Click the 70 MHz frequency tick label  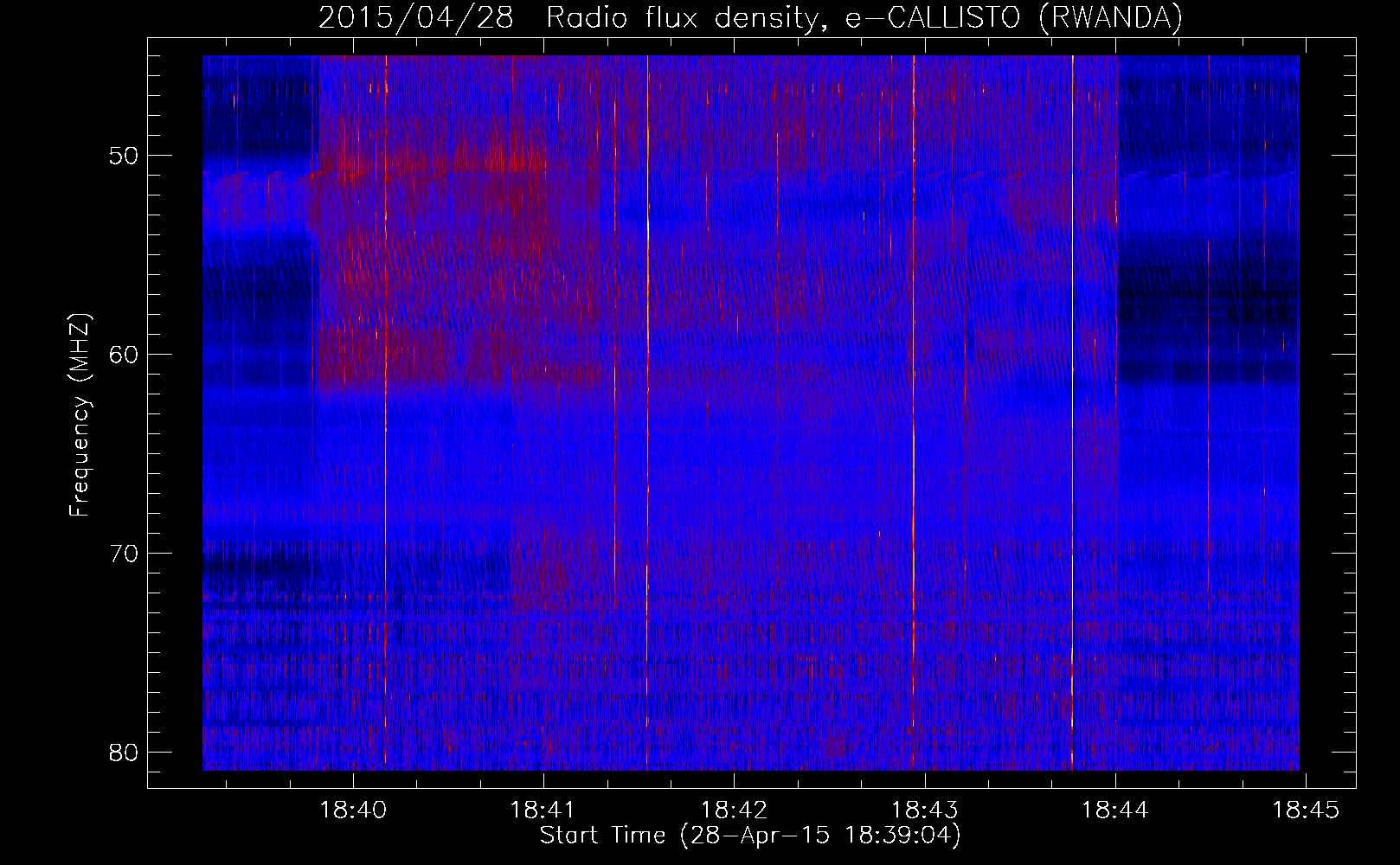(x=125, y=554)
